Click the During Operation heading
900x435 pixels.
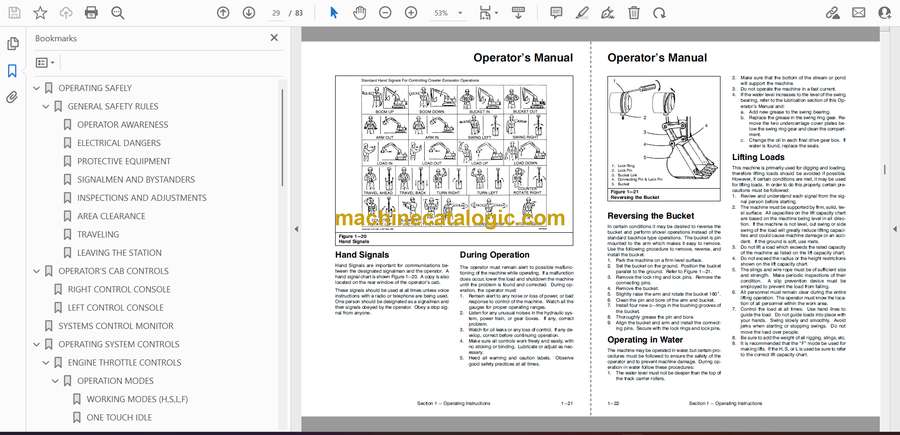point(494,255)
